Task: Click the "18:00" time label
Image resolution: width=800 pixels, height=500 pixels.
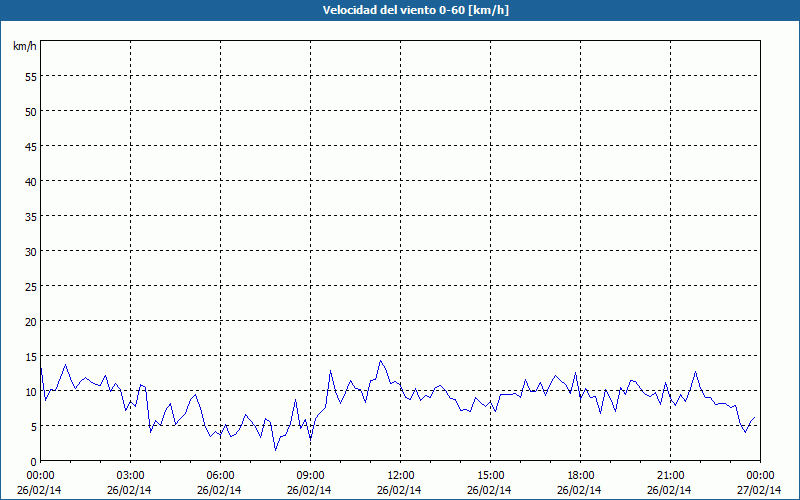Action: [580, 476]
